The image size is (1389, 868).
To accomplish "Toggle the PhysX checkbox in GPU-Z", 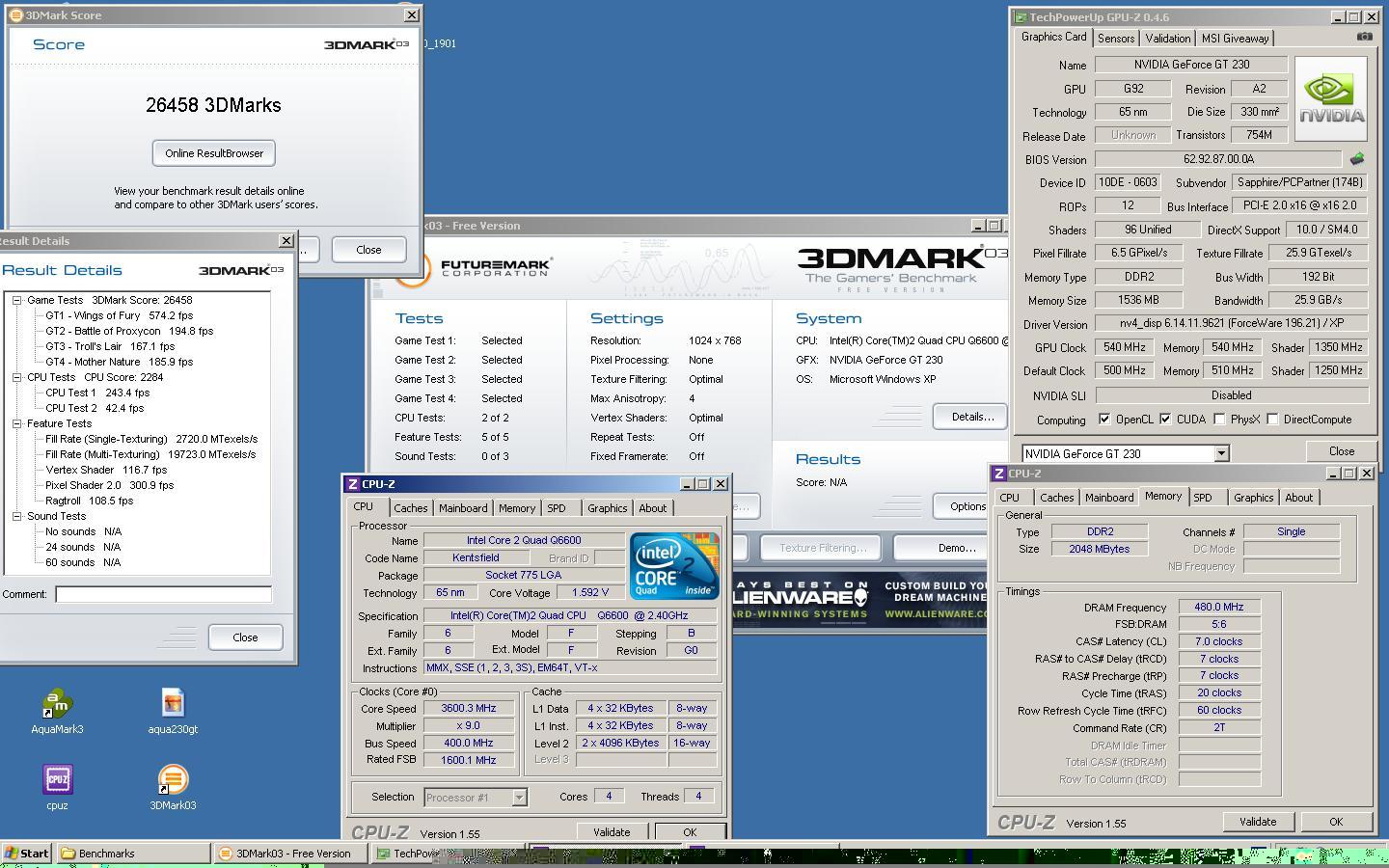I will [1219, 420].
